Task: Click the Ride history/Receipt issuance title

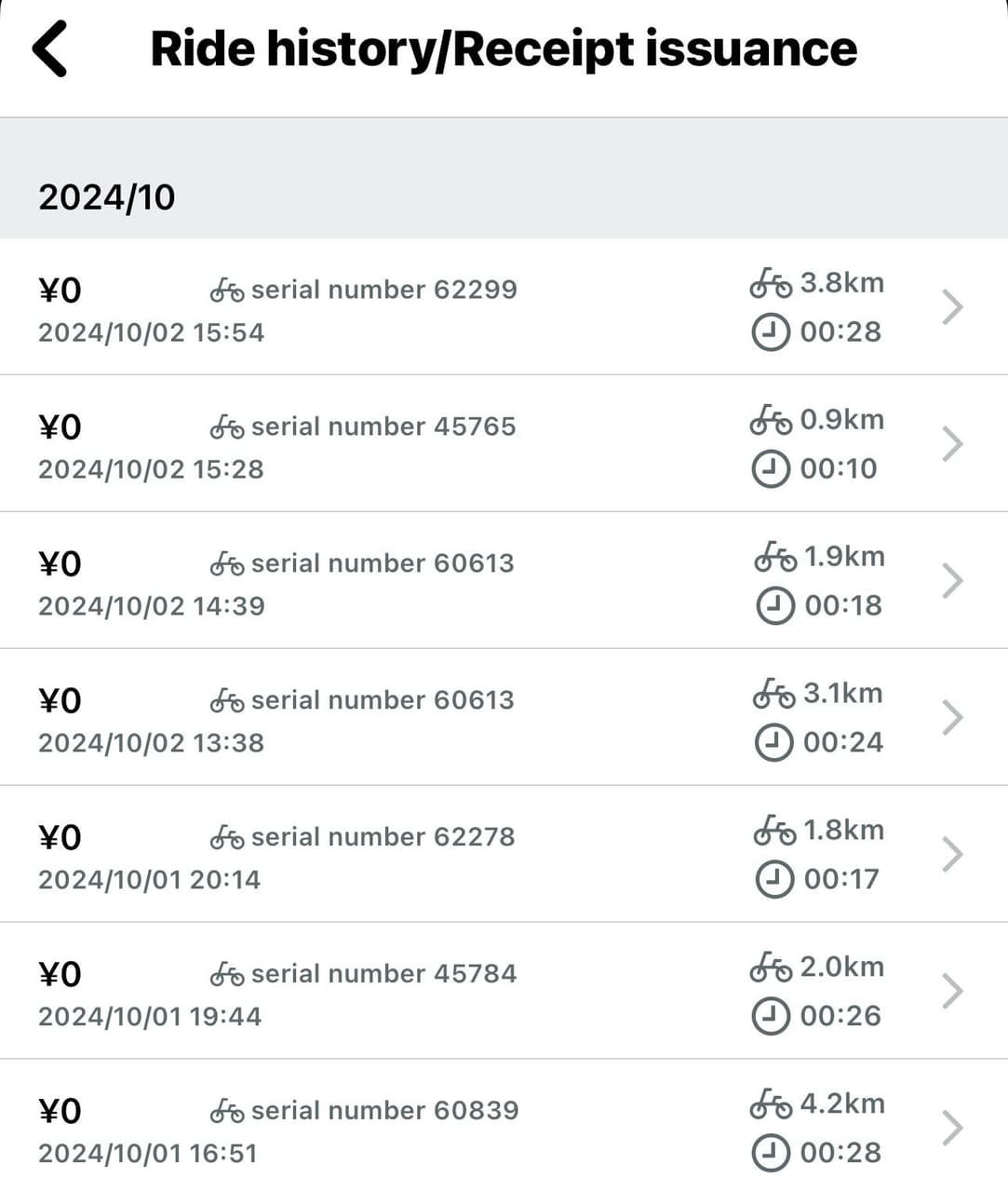Action: [504, 48]
